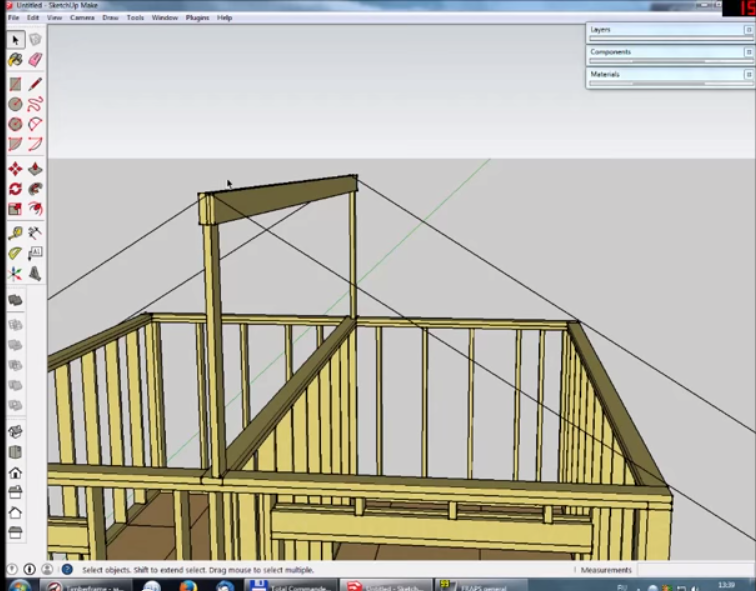Activate the Move tool
756x591 pixels.
[15, 169]
